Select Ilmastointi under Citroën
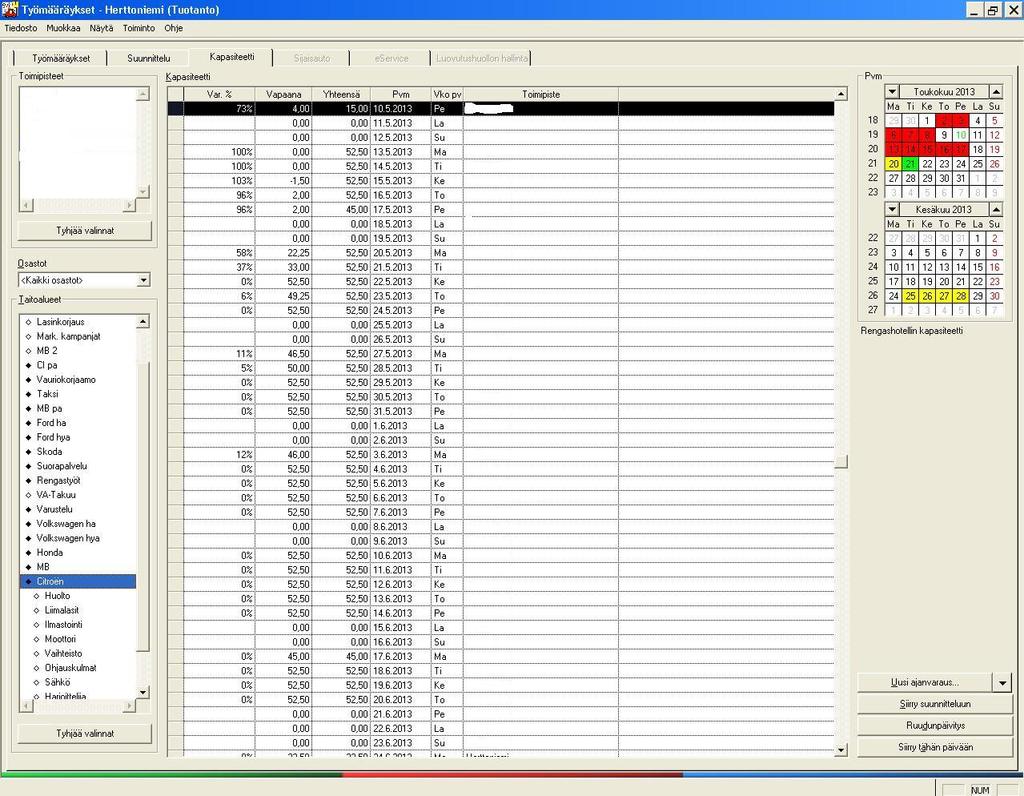The image size is (1024, 796). click(63, 624)
